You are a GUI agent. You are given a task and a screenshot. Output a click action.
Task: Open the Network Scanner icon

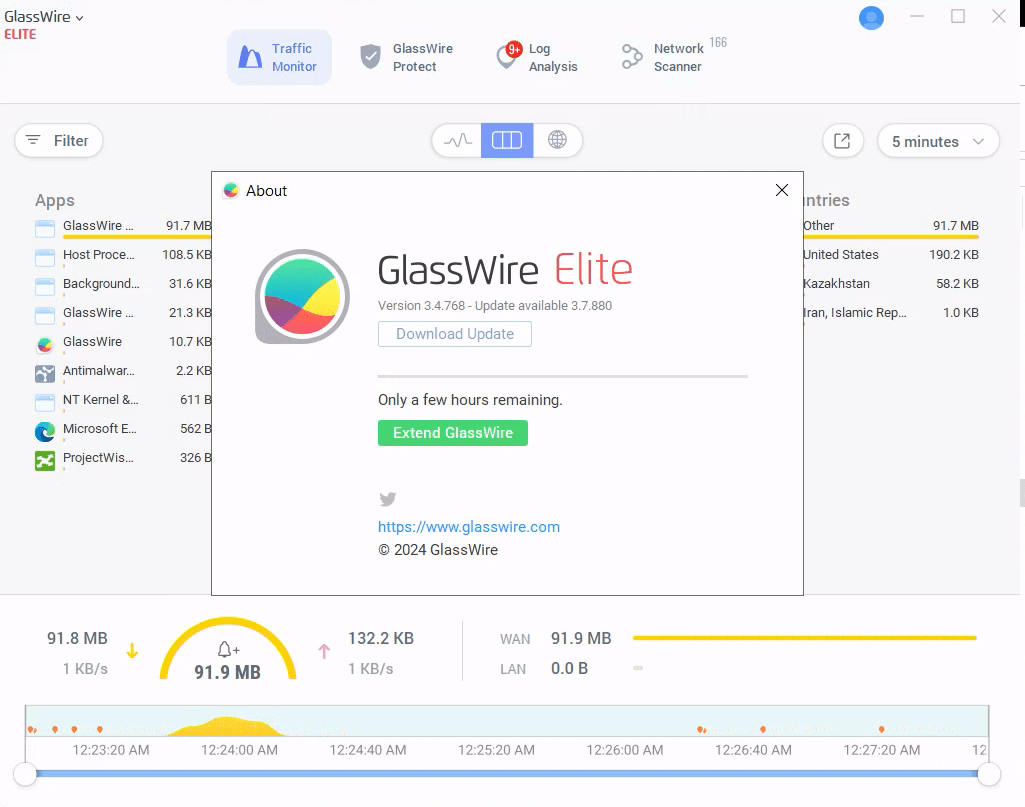point(631,57)
